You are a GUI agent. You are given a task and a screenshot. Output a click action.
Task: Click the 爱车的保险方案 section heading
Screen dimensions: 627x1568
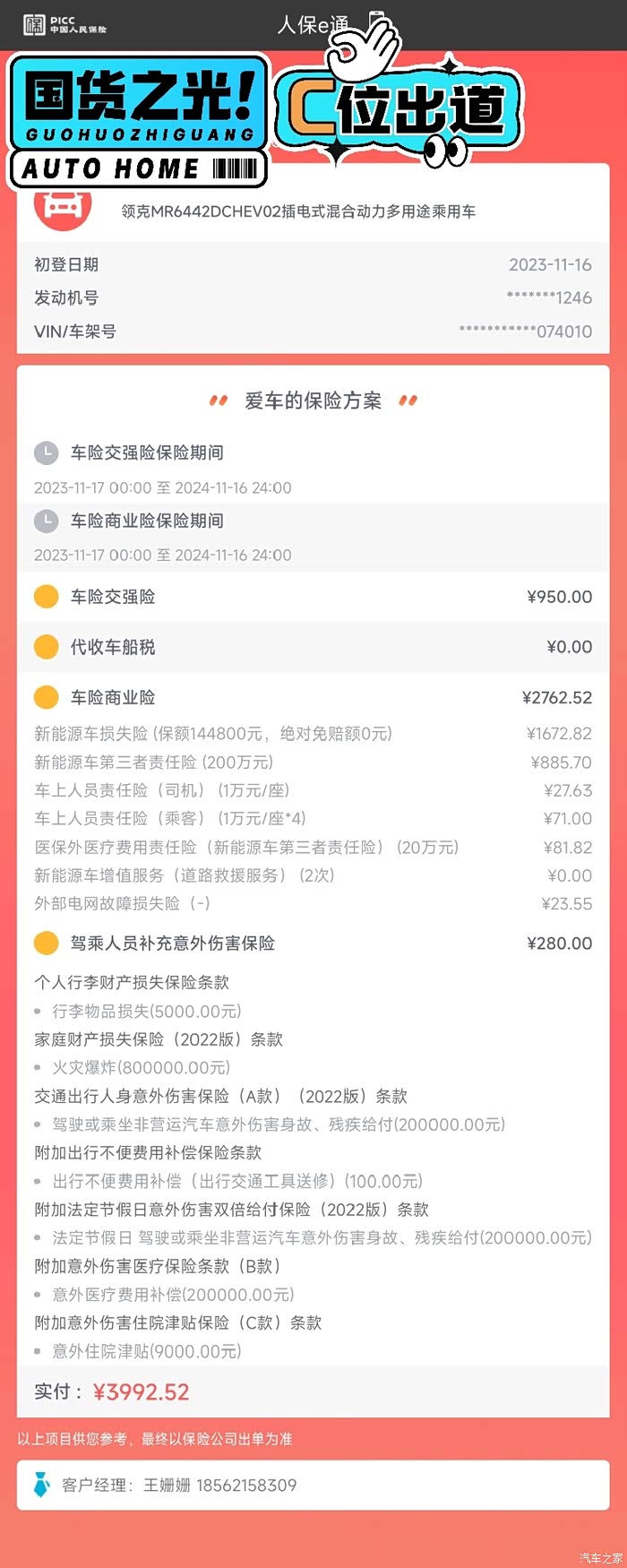pos(313,401)
